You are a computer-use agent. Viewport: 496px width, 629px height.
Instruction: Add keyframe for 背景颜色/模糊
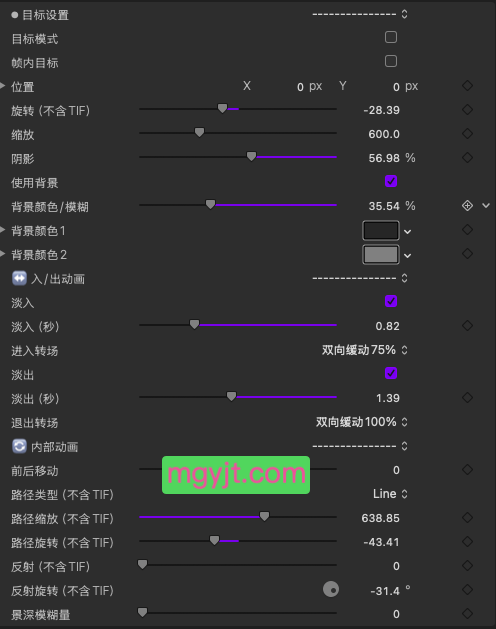click(x=467, y=206)
